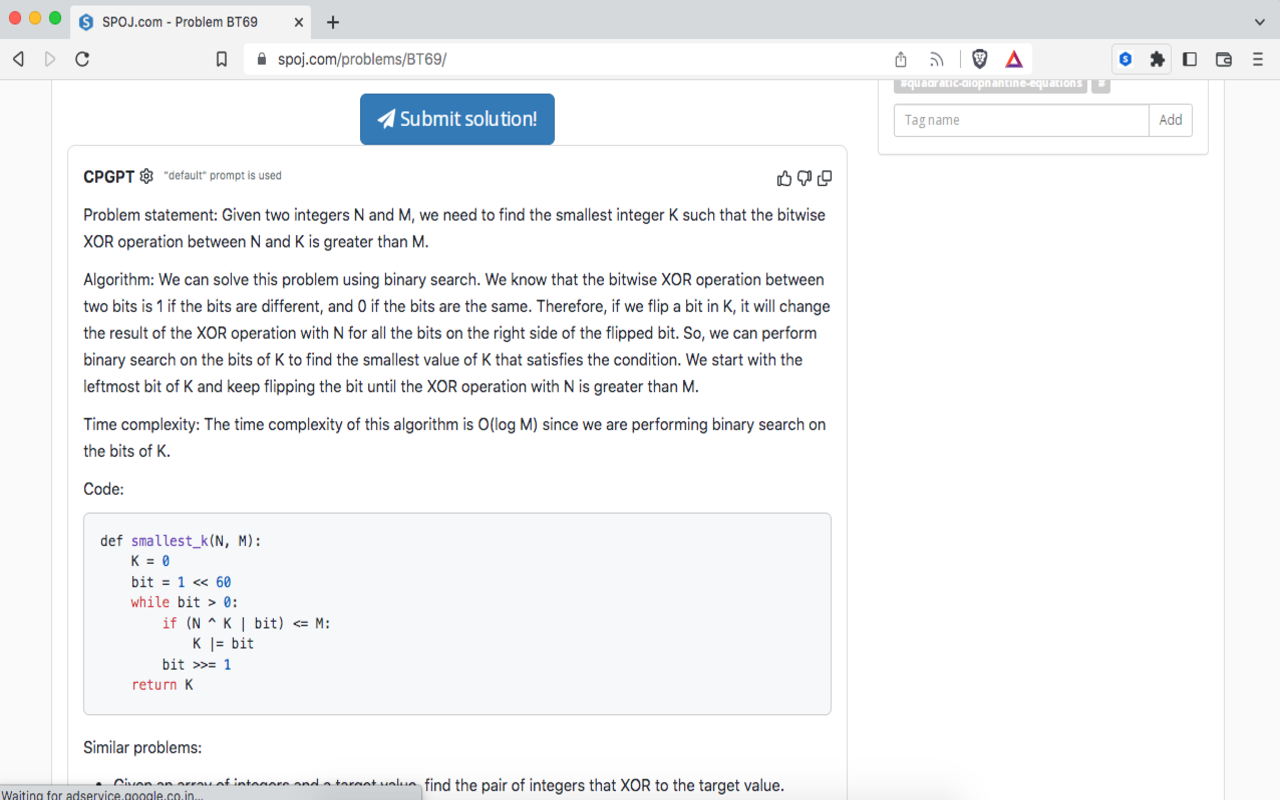The image size is (1280, 800).
Task: Give the CPGPT answer a thumbs up
Action: [784, 177]
